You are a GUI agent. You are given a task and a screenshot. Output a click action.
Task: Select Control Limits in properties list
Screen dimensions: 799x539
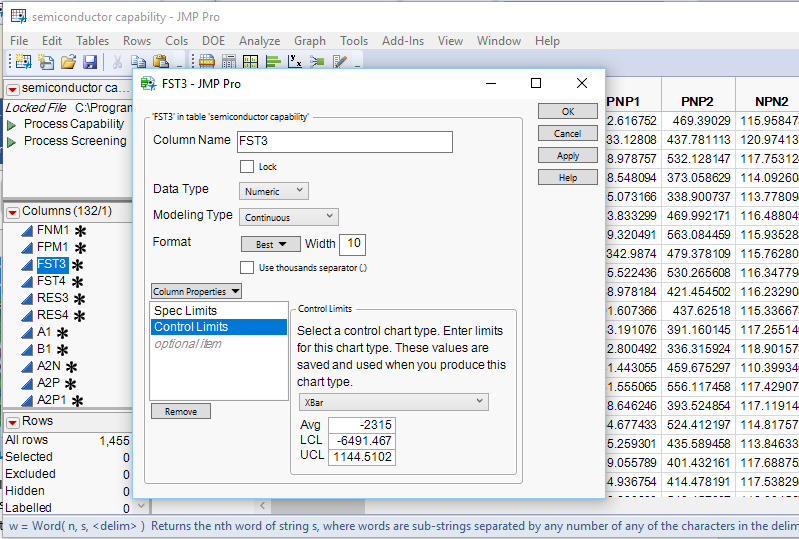point(219,327)
